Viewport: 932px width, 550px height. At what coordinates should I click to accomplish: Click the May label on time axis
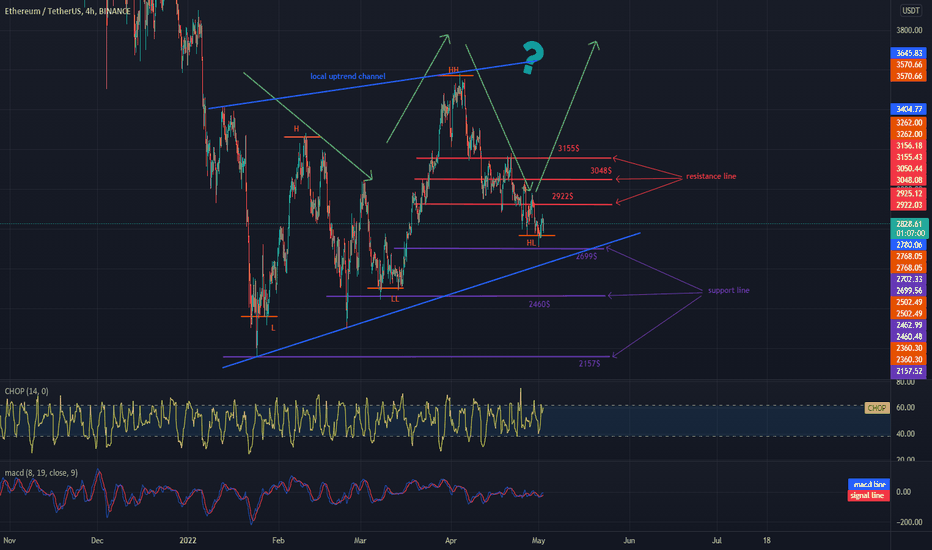coord(539,540)
